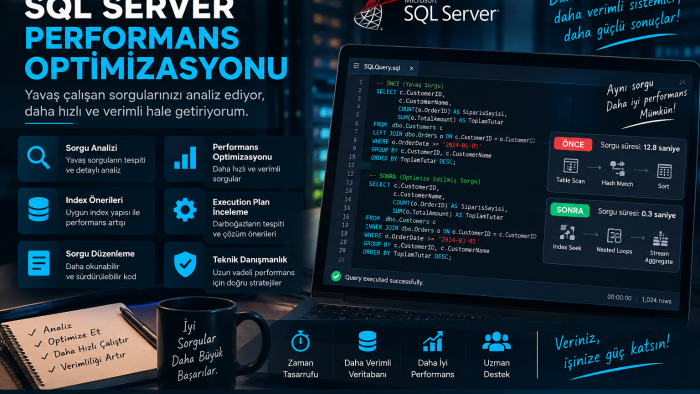Click the Daha İyi Performans chart icon
The height and width of the screenshot is (394, 700).
[433, 341]
